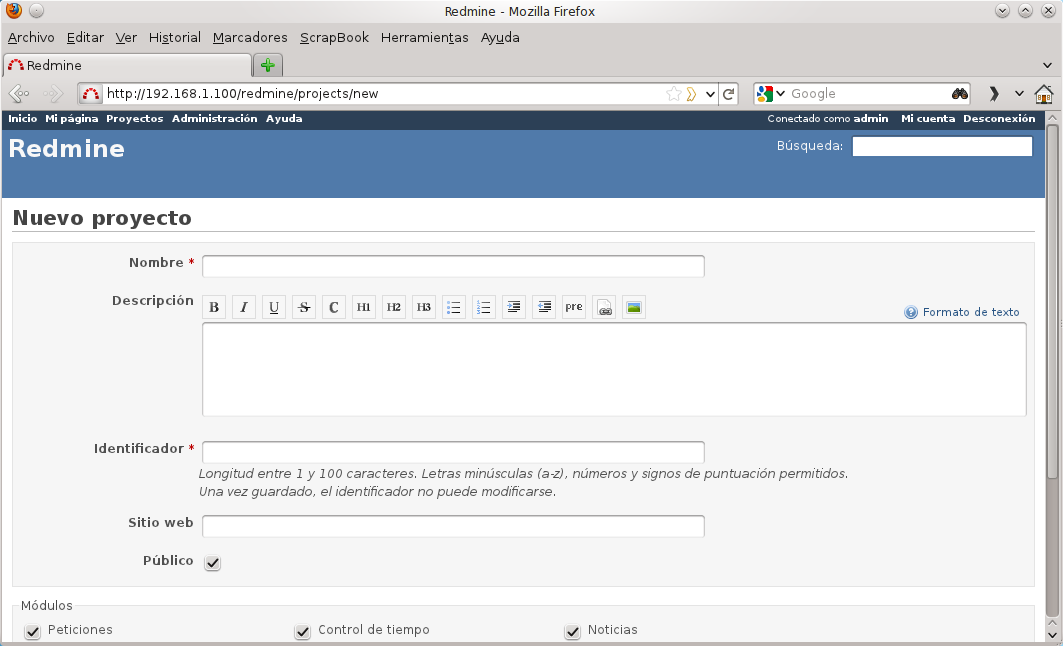Screen dimensions: 1063x646
Task: Click the scrollbar down arrow
Action: coord(1052,635)
